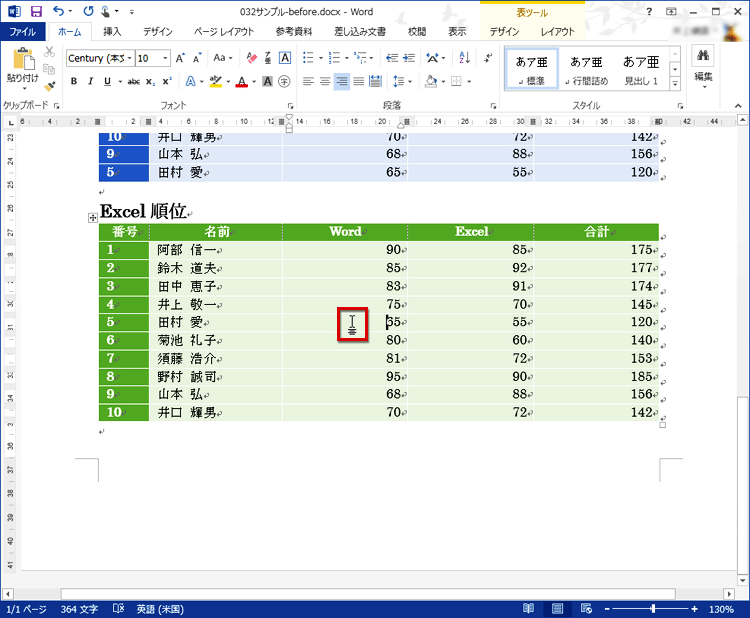Toggle Italic formatting

click(90, 82)
